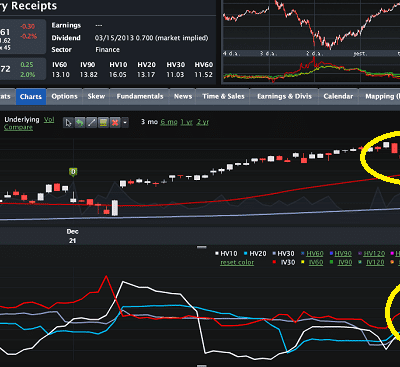Click the green event marker on Dec 21

point(73,172)
